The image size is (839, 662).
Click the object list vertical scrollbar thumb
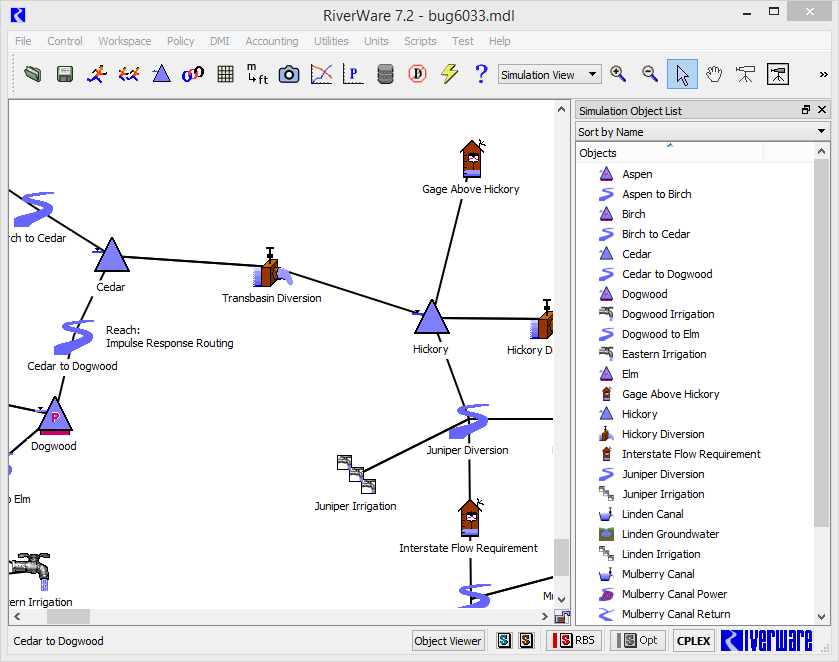point(821,343)
